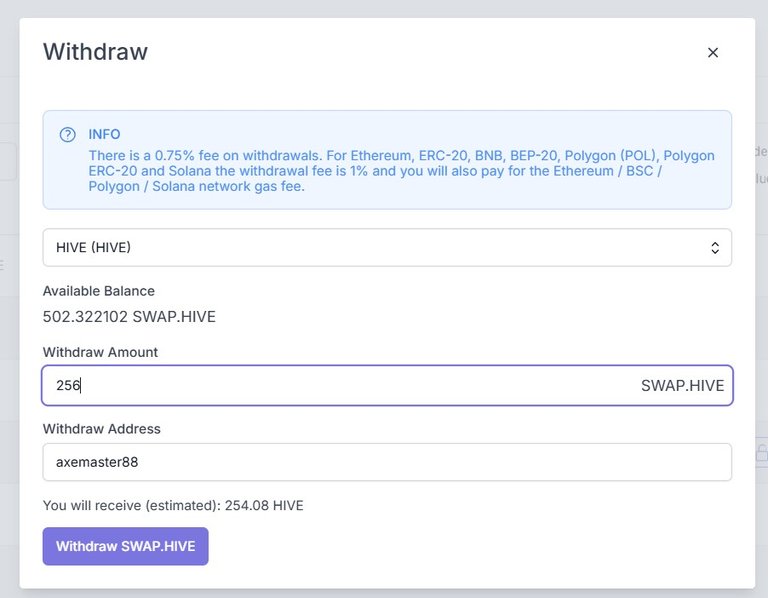The height and width of the screenshot is (598, 768).
Task: Open the HIVE (HIVE) token dropdown
Action: coord(387,247)
